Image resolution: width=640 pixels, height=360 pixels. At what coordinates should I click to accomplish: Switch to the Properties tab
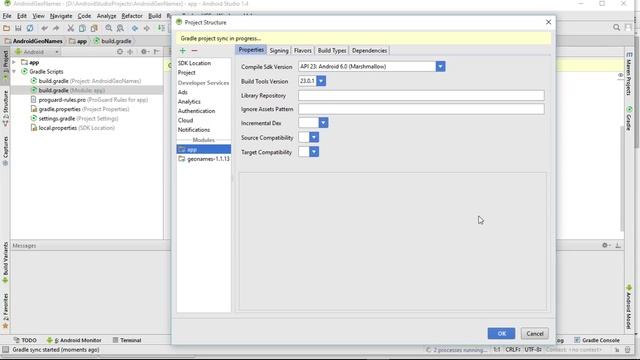tap(251, 50)
